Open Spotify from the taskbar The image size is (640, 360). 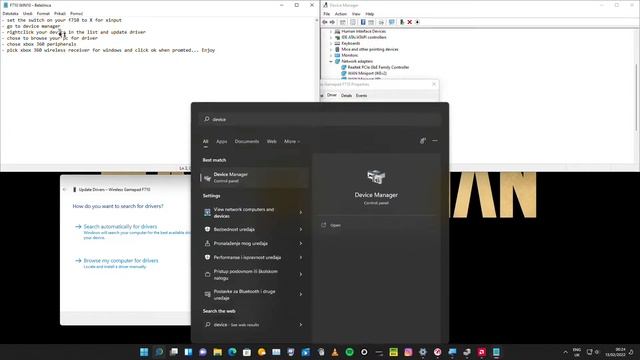(x=349, y=352)
